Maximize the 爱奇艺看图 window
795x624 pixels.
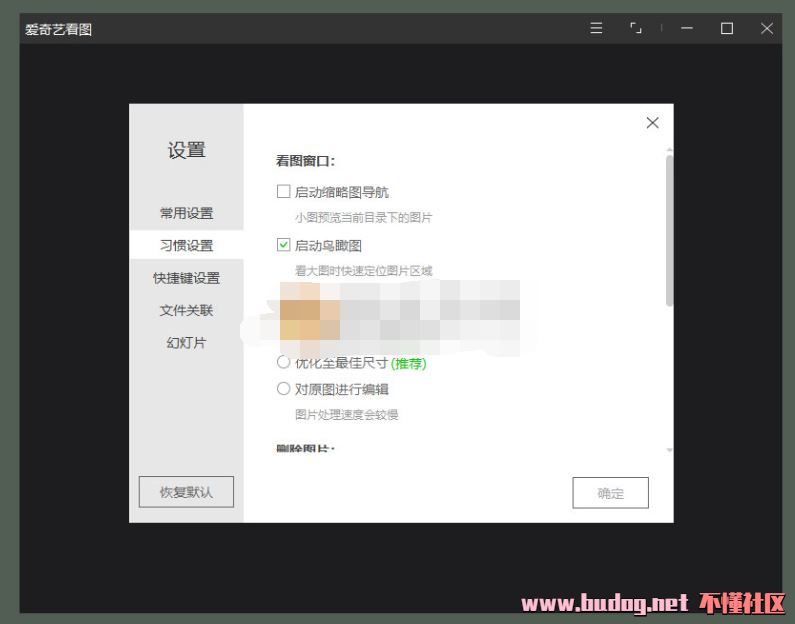[x=727, y=28]
